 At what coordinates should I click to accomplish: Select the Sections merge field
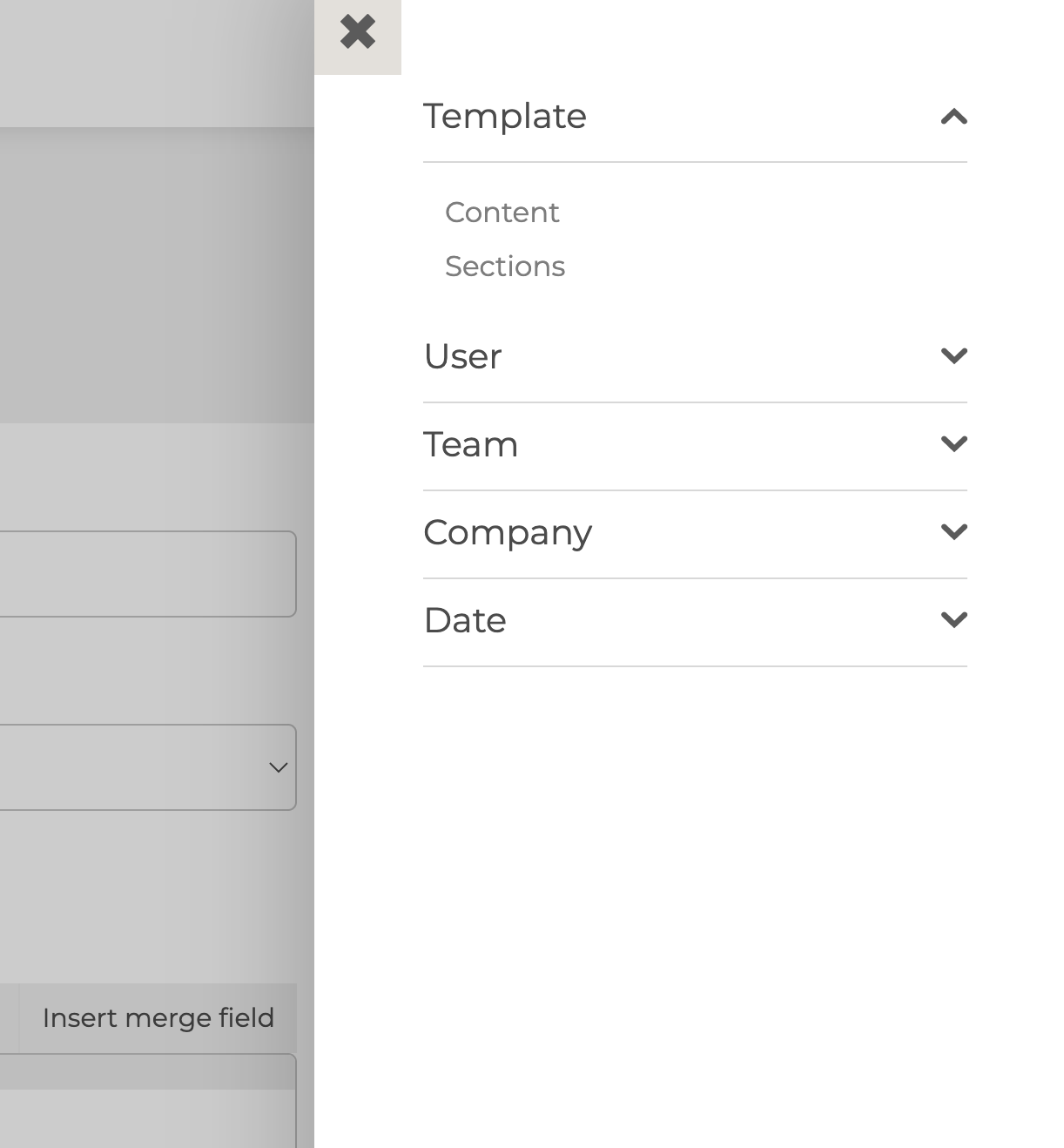pyautogui.click(x=505, y=267)
